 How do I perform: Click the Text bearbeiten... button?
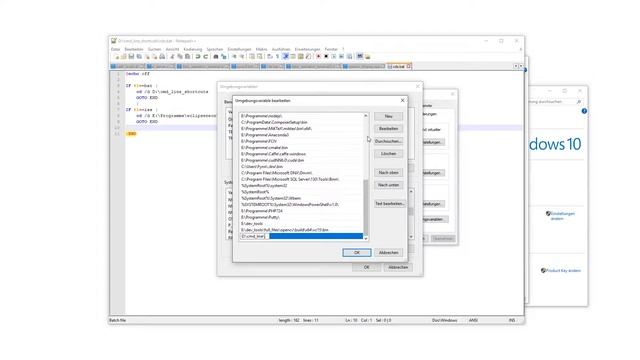pyautogui.click(x=390, y=203)
